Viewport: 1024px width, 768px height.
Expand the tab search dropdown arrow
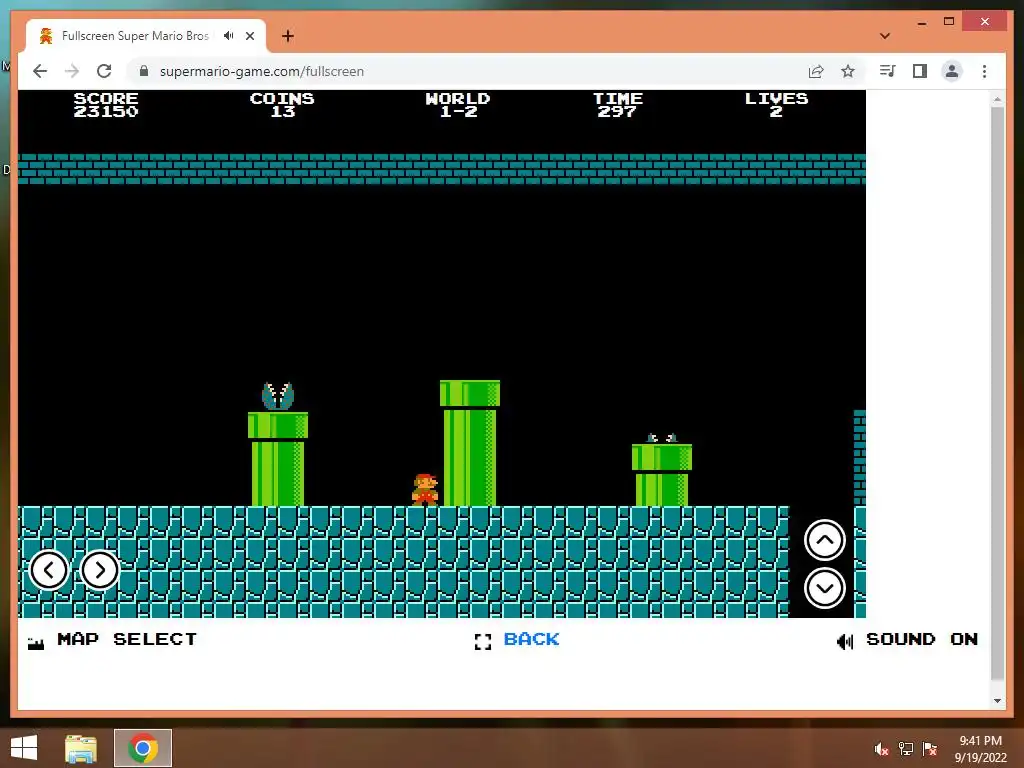point(885,36)
